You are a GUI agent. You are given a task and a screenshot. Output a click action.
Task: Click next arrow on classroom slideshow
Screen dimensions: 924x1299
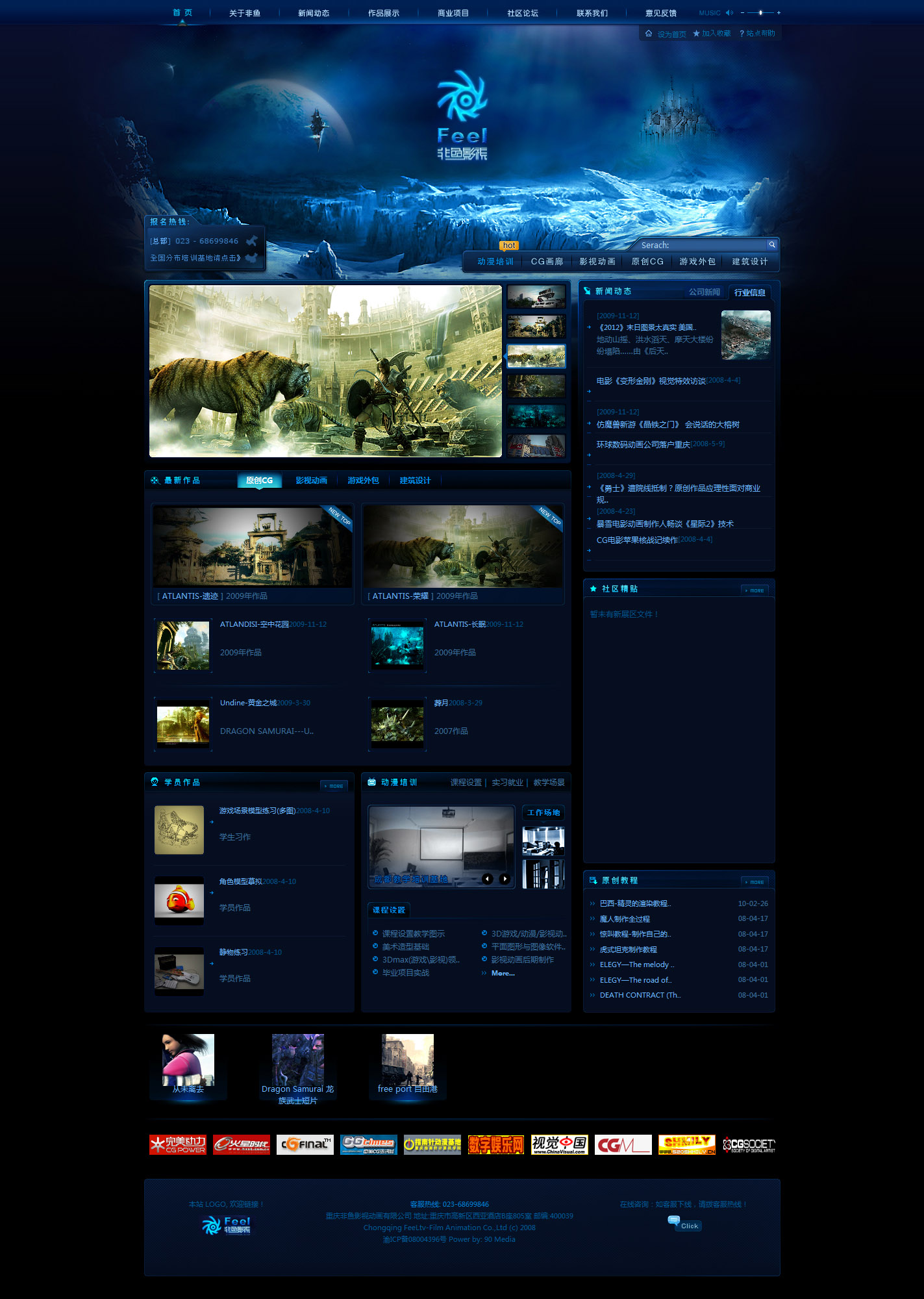[x=504, y=879]
